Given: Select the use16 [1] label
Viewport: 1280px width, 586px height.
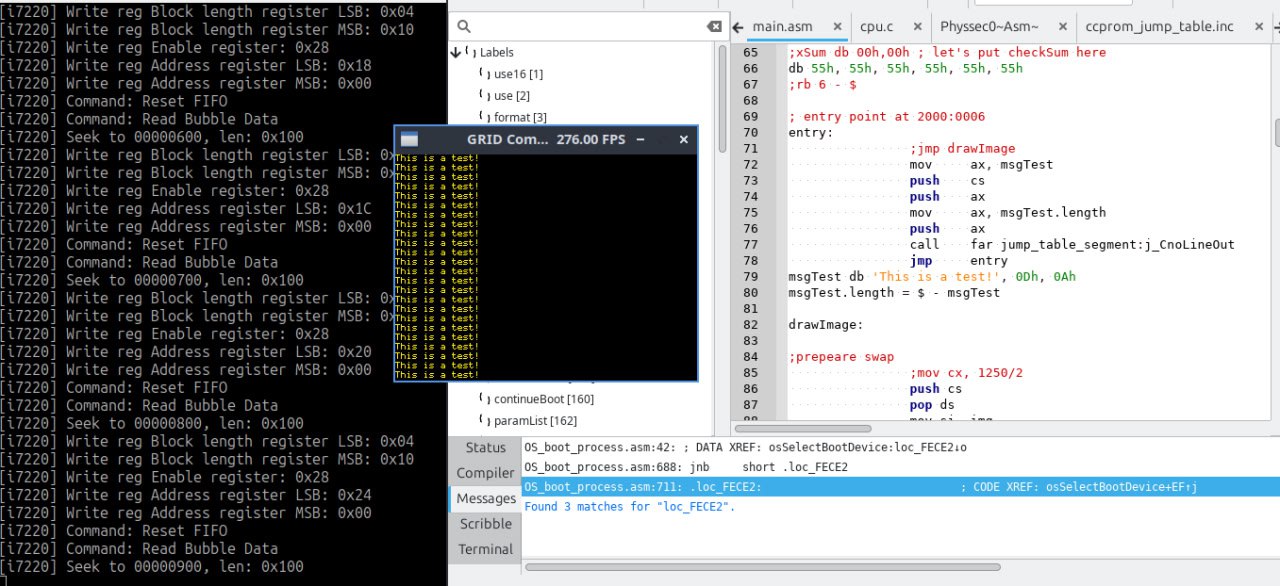Looking at the screenshot, I should pos(518,74).
